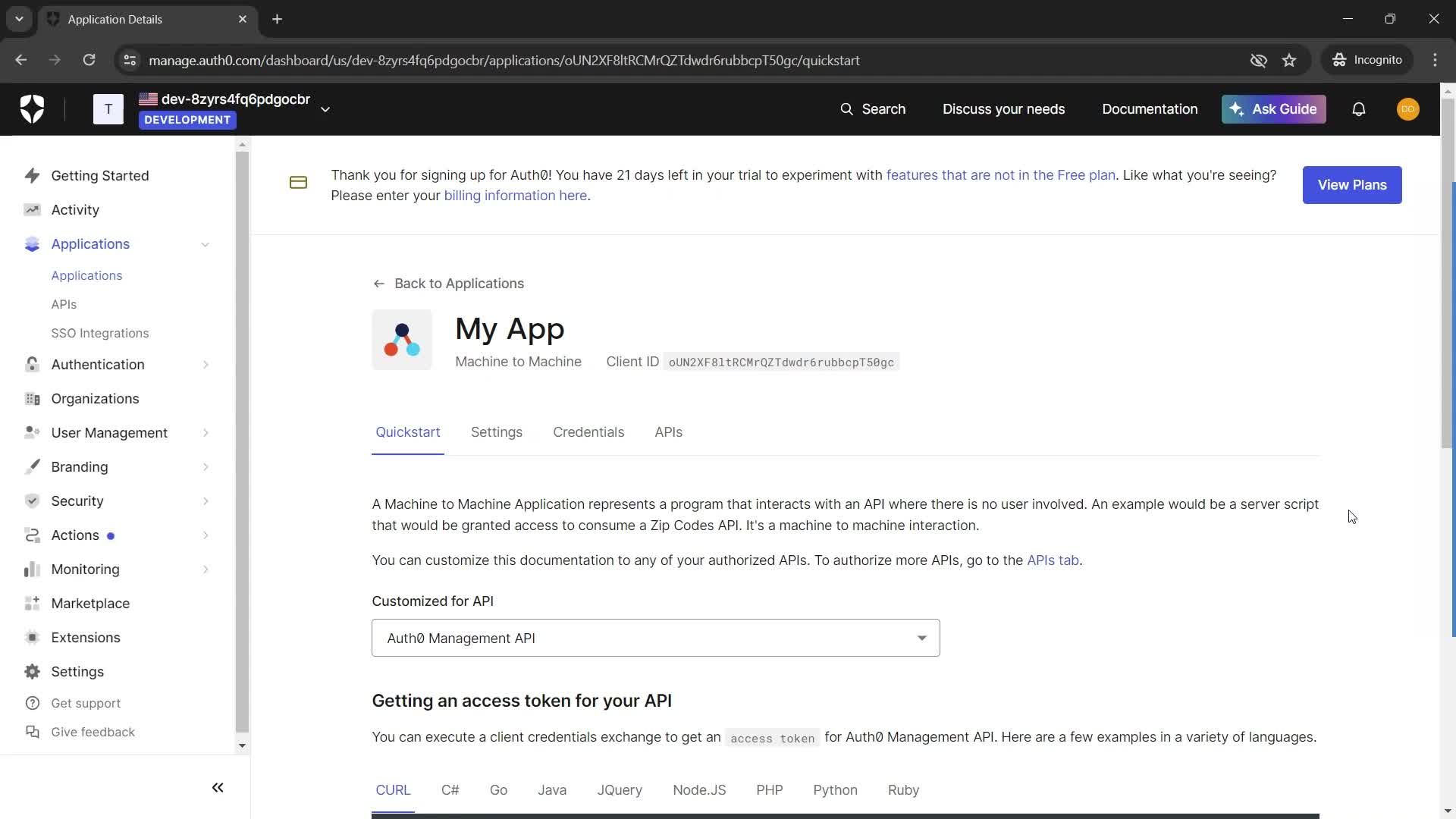This screenshot has height=819, width=1456.
Task: Expand the Actions section chevron
Action: tap(206, 535)
